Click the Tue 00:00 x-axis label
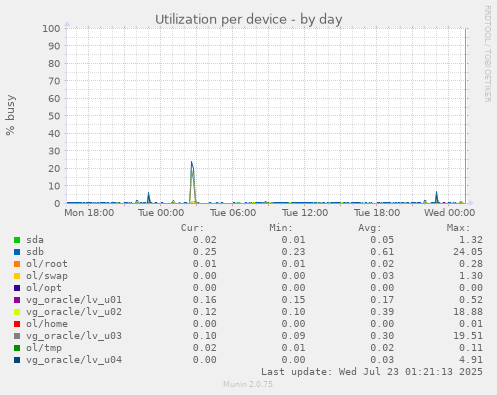Screen dimensions: 497x395 click(x=161, y=213)
